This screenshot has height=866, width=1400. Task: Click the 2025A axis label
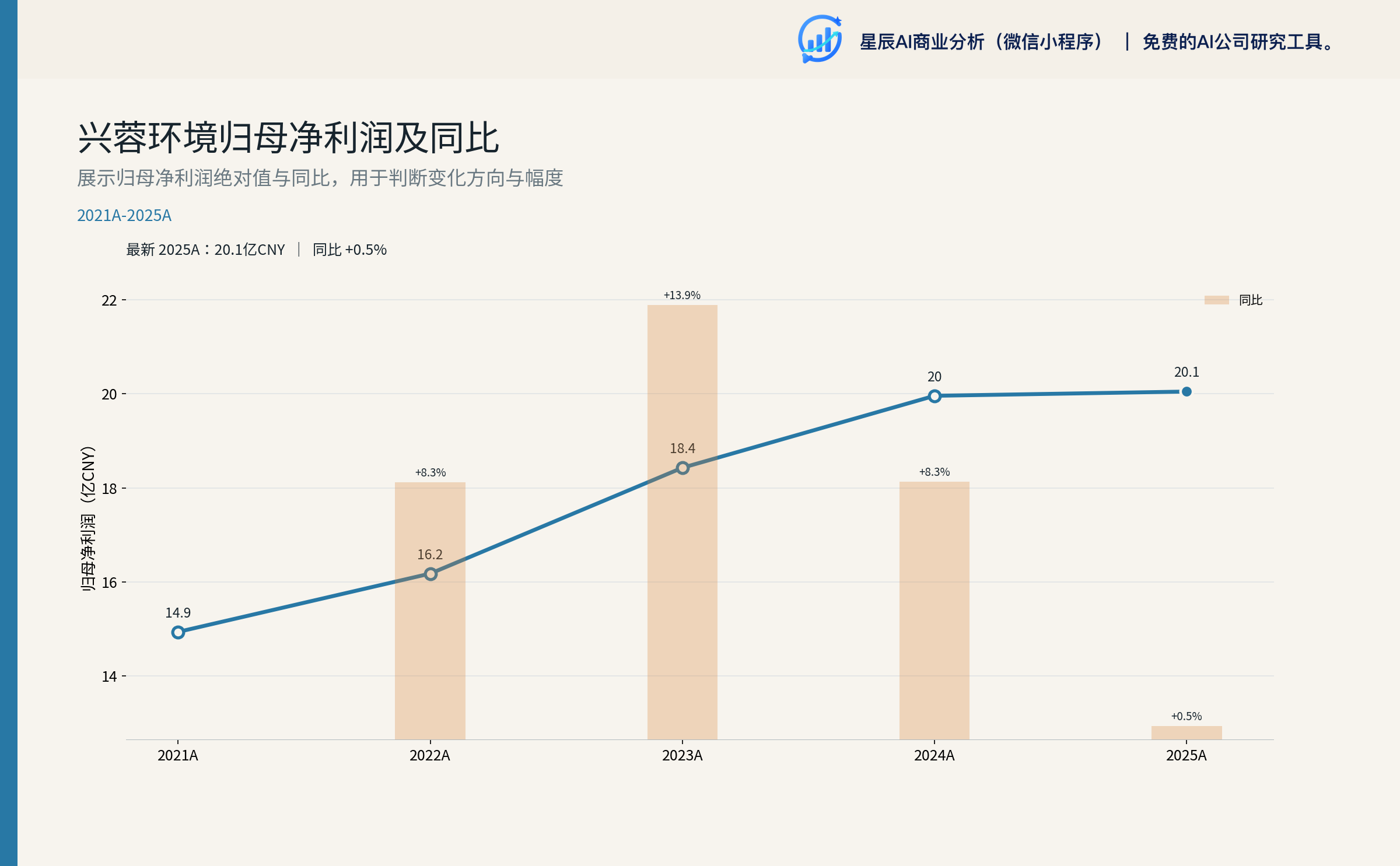click(1186, 755)
